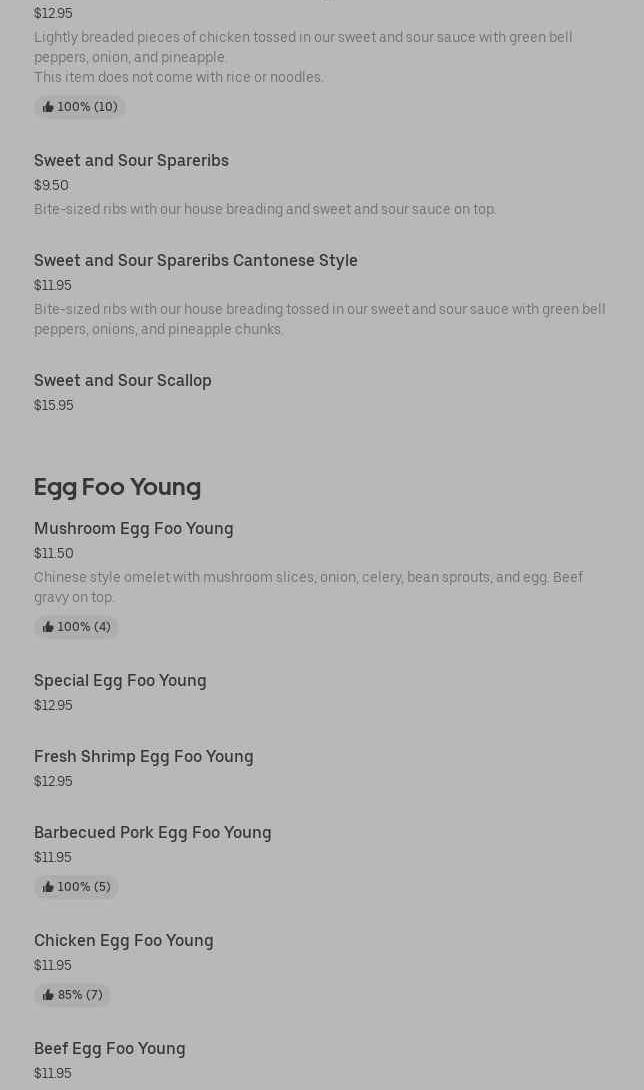644x1090 pixels.
Task: Click the 100% (4) rating badge
Action: 77,627
